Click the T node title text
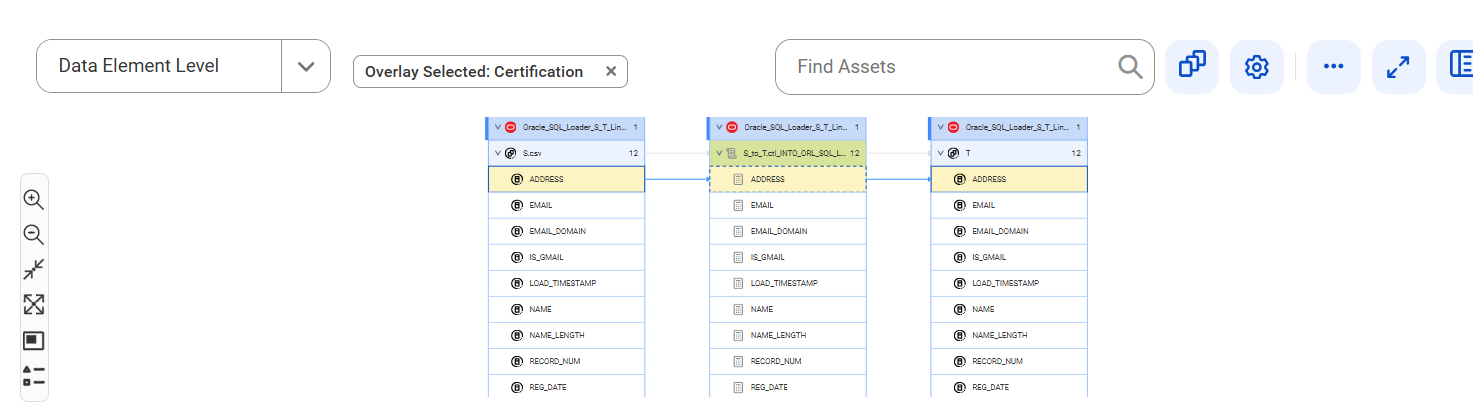Screen dimensions: 1473x406 point(968,153)
